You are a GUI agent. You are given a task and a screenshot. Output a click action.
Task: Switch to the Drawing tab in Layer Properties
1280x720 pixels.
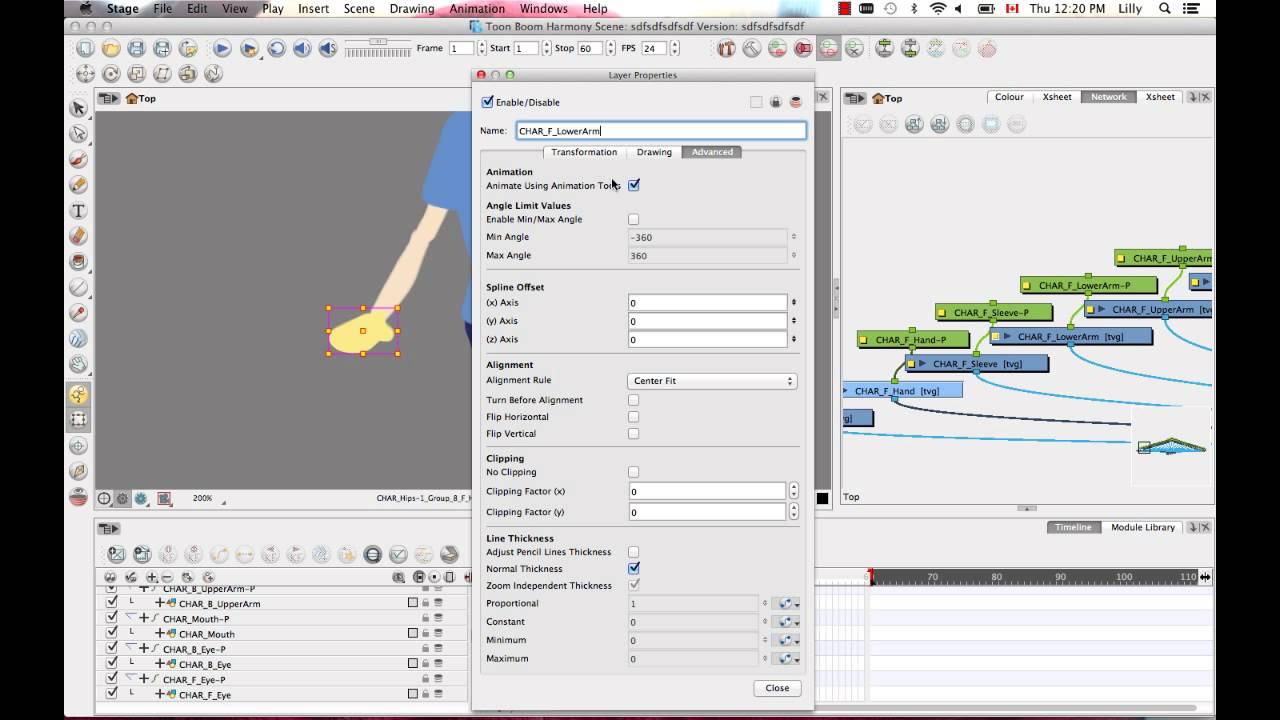coord(654,152)
